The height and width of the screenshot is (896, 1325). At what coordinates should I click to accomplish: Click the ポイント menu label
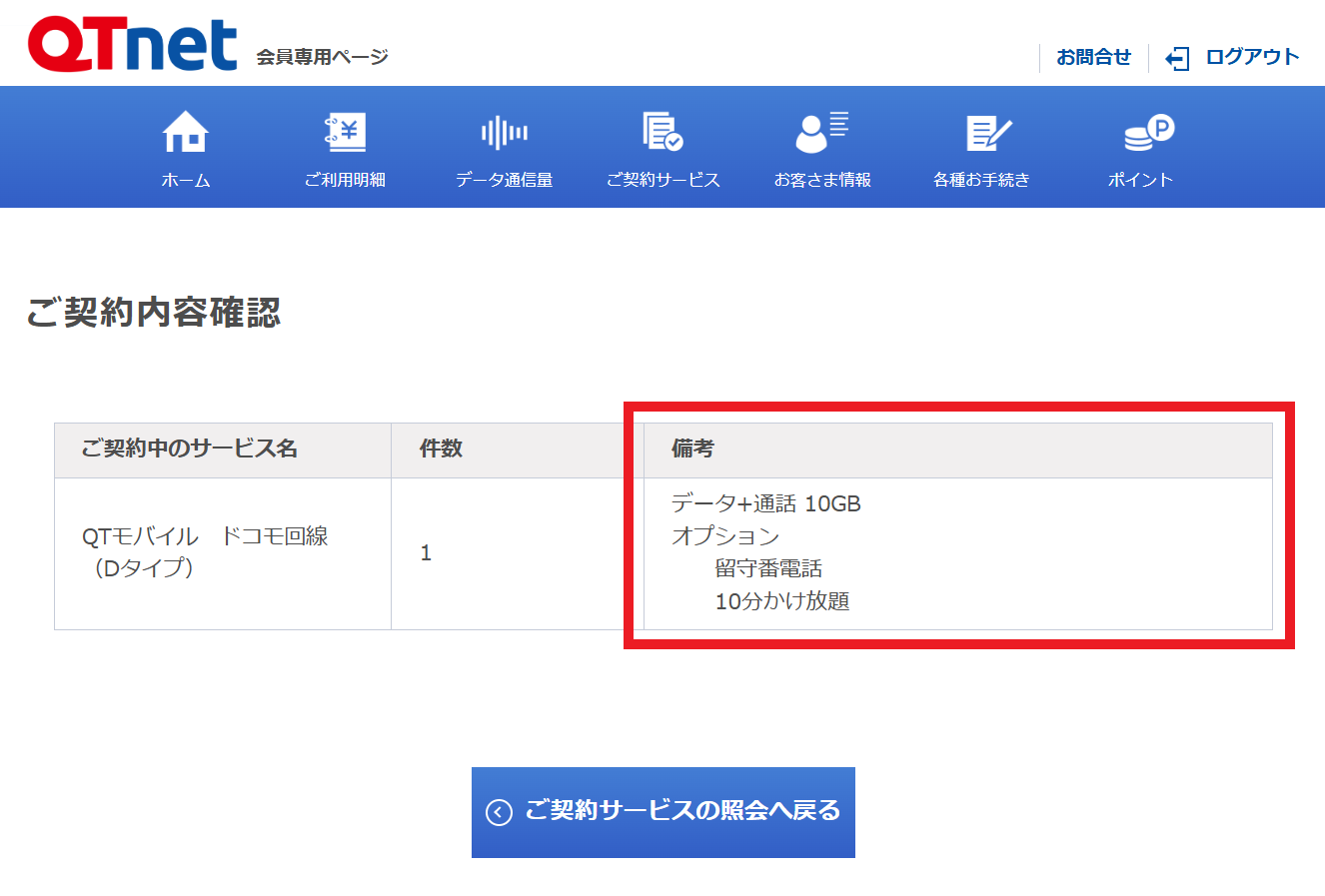pyautogui.click(x=1139, y=180)
